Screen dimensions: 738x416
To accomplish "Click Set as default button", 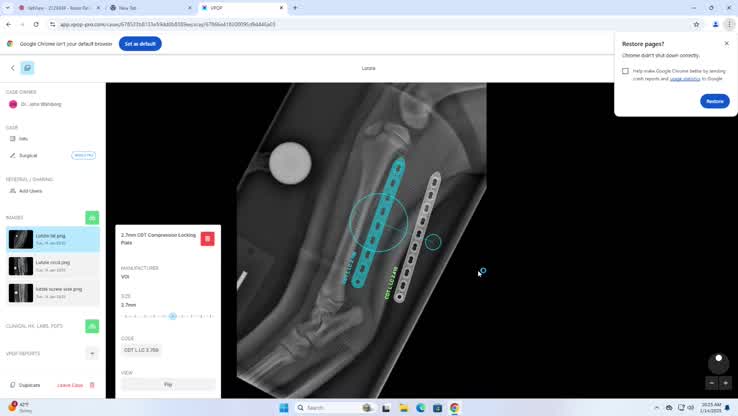I will pyautogui.click(x=140, y=44).
